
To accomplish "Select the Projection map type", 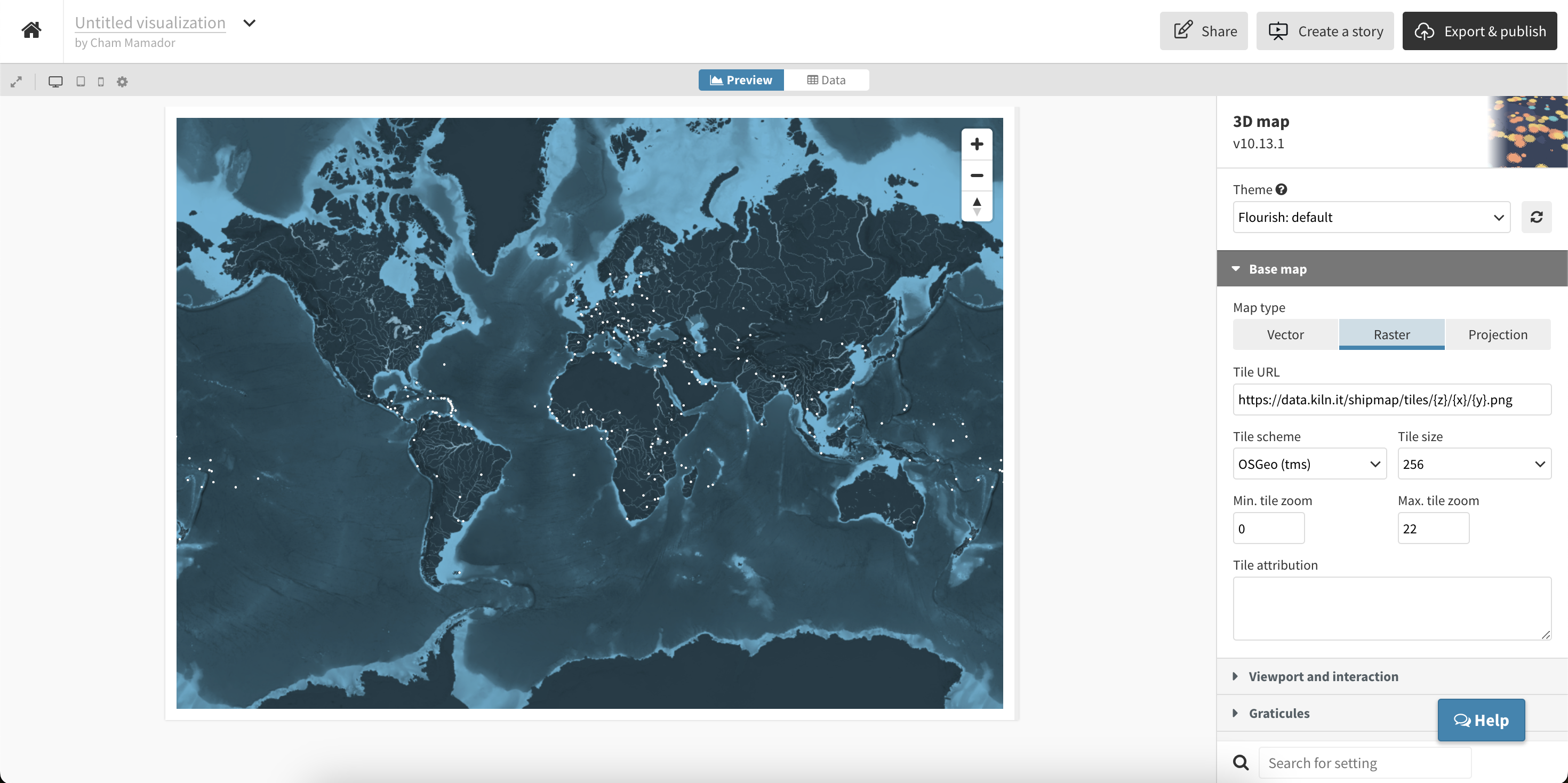I will tap(1498, 334).
